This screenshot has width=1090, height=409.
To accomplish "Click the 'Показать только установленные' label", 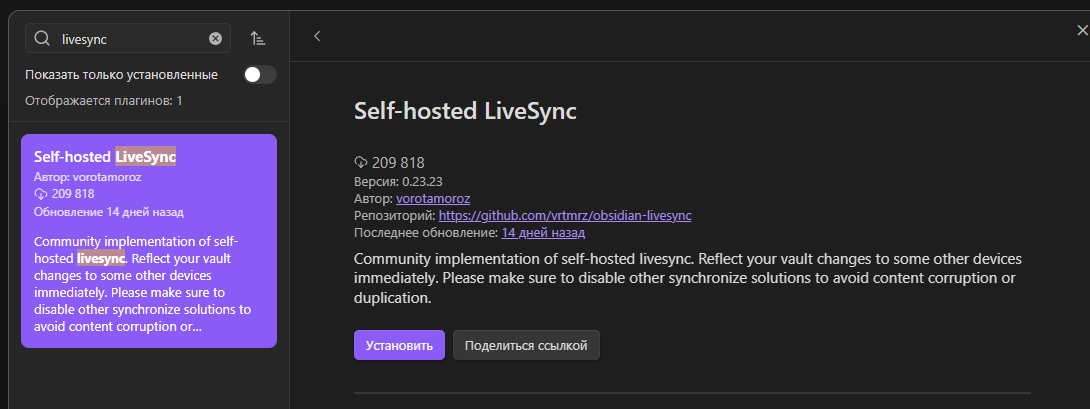I will coord(122,74).
